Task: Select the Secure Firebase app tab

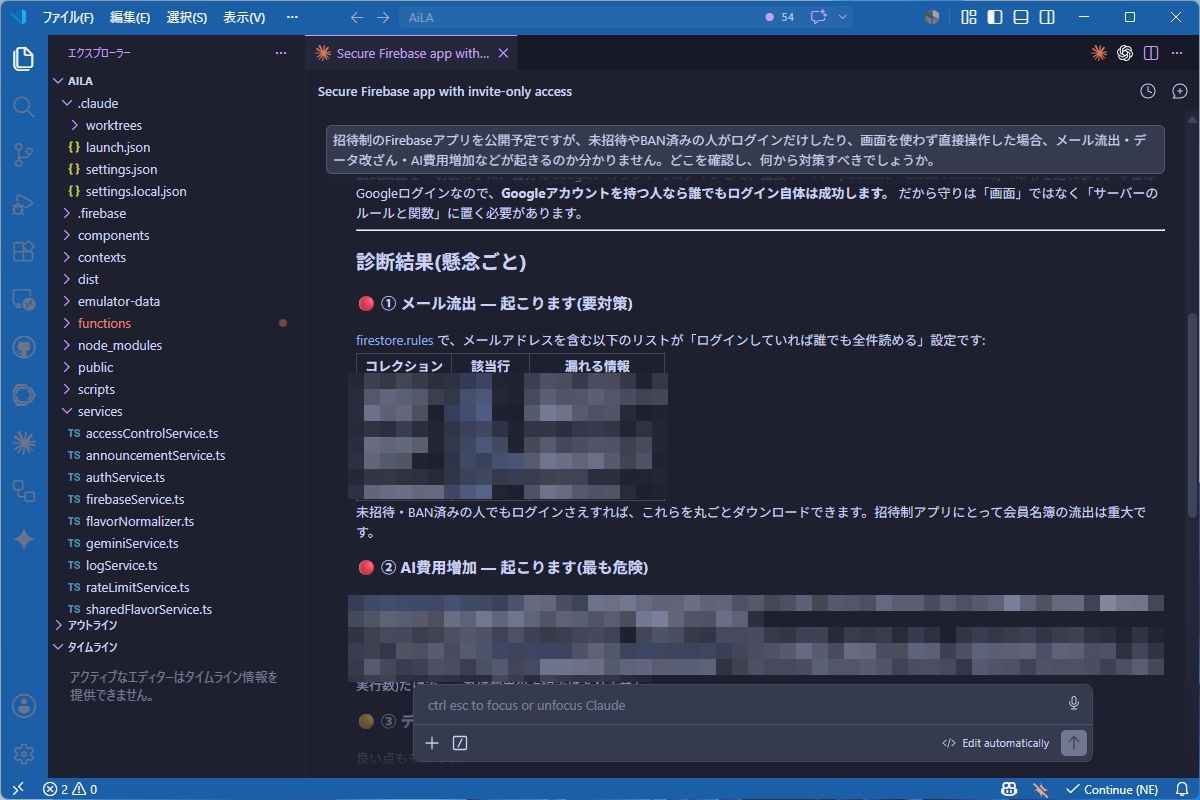Action: [411, 53]
